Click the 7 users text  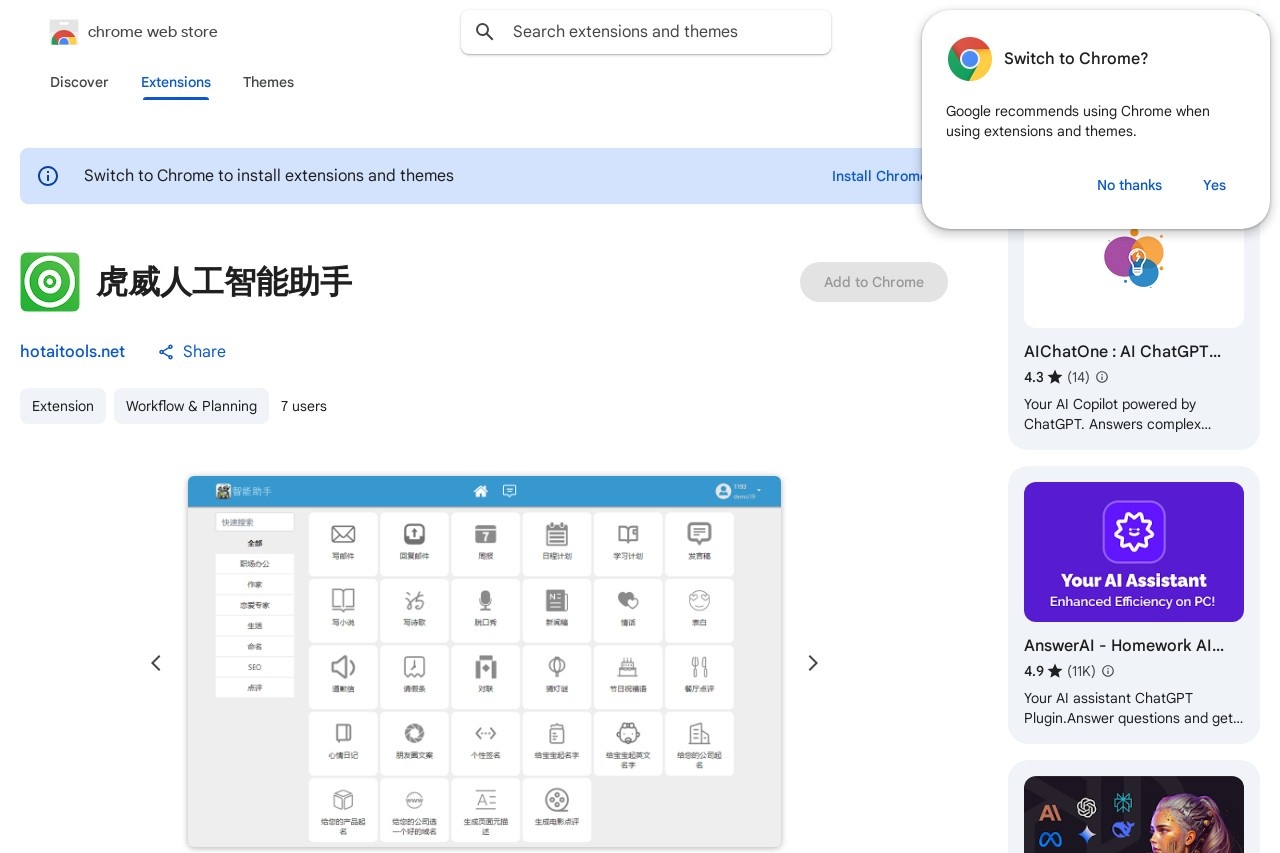coord(304,406)
